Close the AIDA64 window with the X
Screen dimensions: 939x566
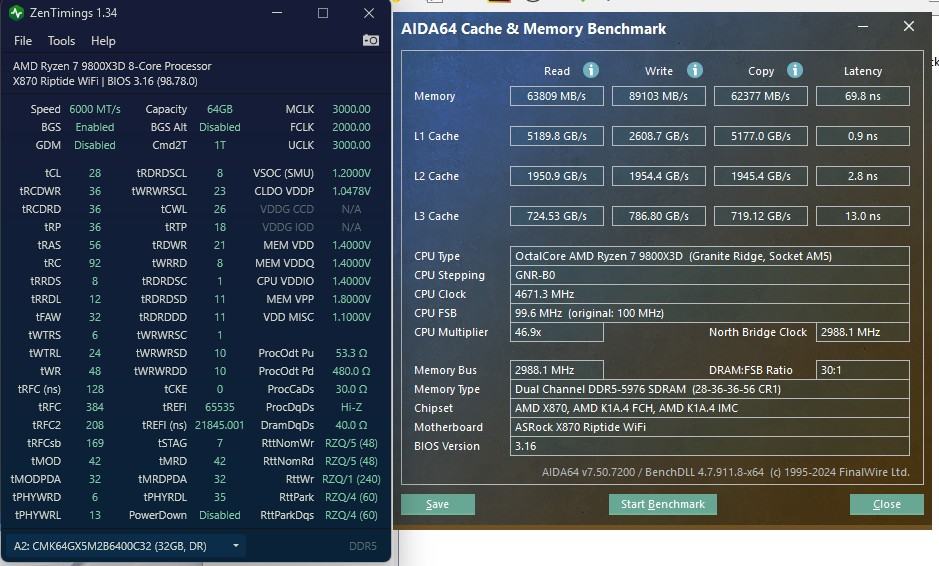tap(908, 26)
